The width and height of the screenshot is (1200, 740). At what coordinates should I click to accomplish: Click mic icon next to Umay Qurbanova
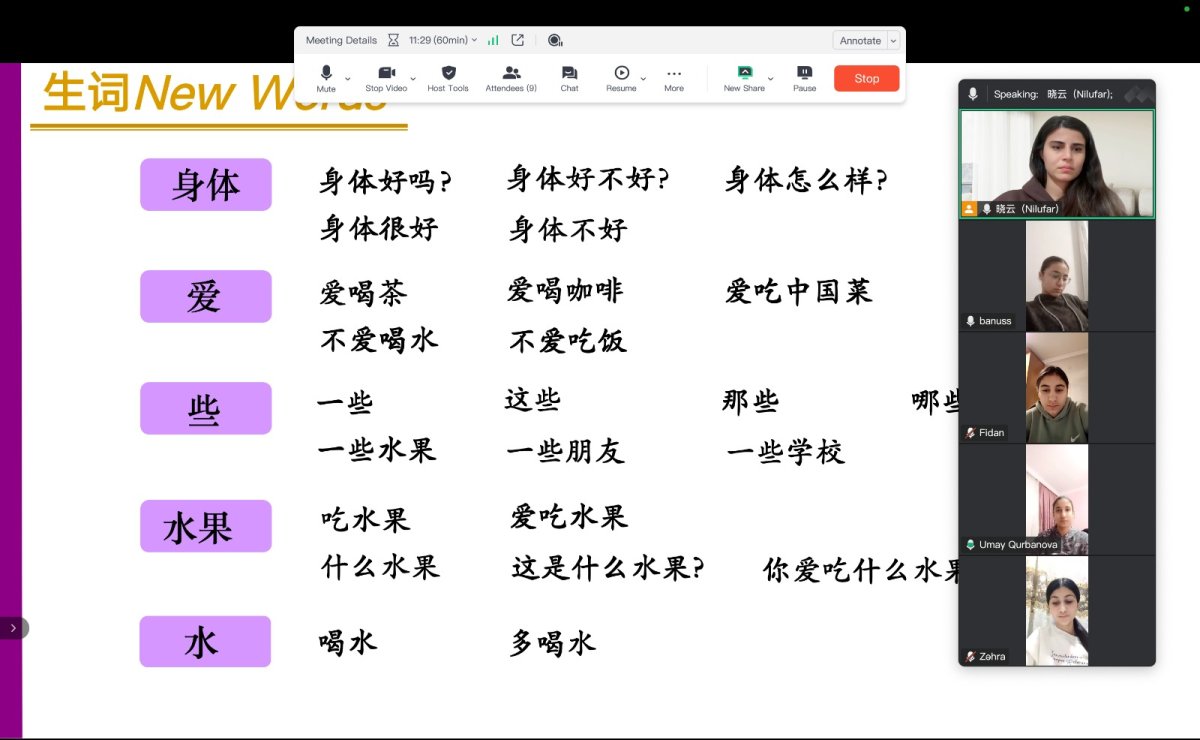tap(970, 545)
